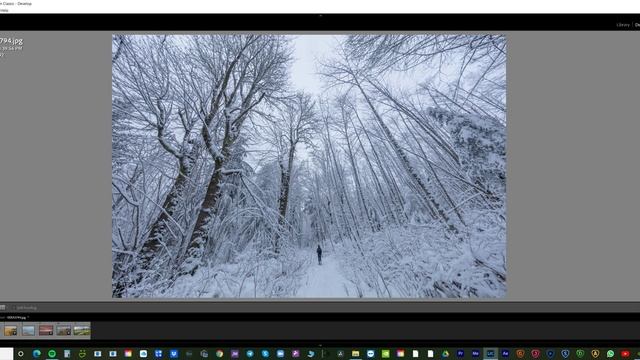This screenshot has width=640, height=360.
Task: Open the filmstrip filename source dropdown
Action: point(18,317)
